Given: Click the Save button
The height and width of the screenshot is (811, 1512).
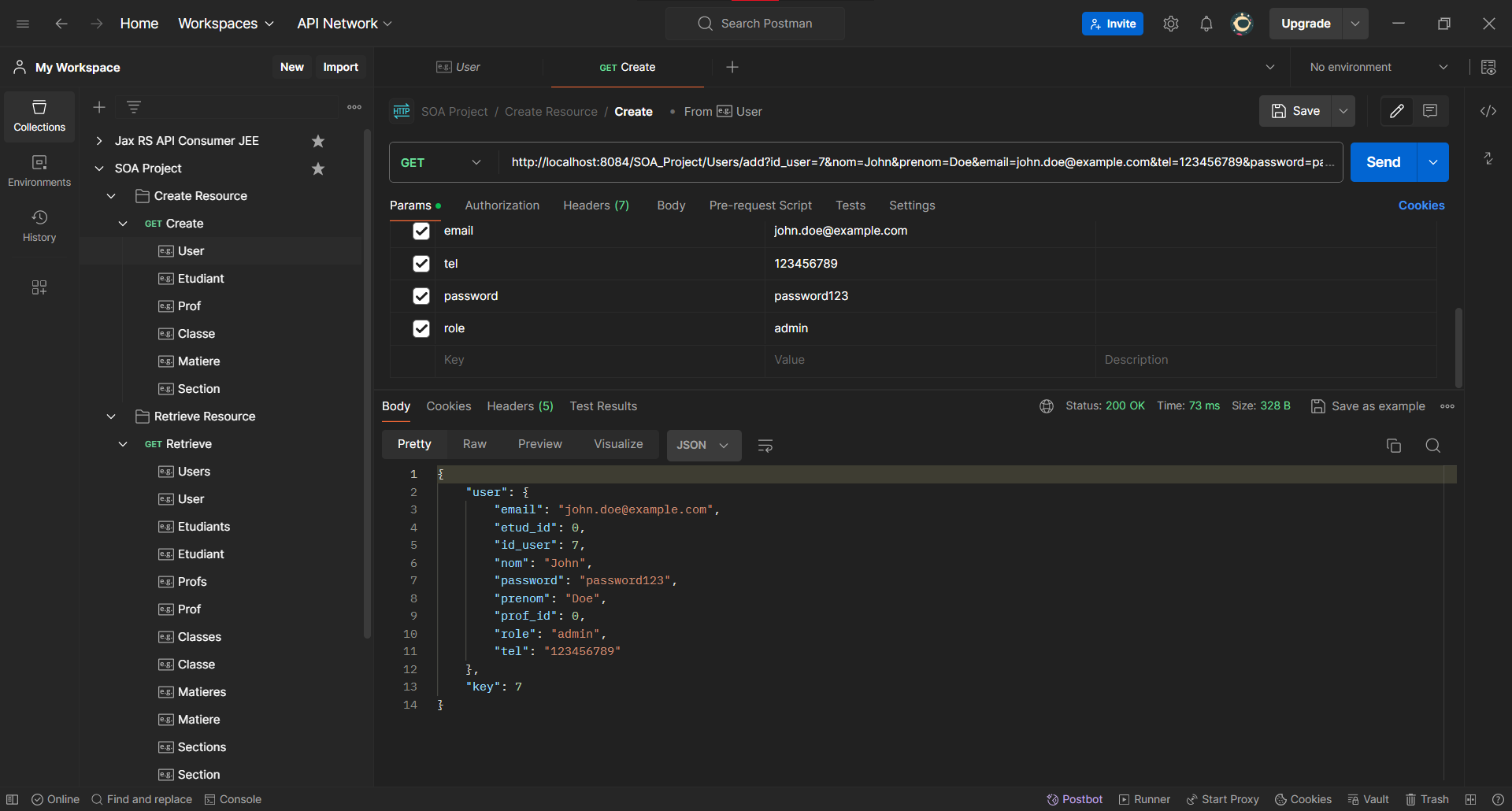Looking at the screenshot, I should tap(1295, 111).
